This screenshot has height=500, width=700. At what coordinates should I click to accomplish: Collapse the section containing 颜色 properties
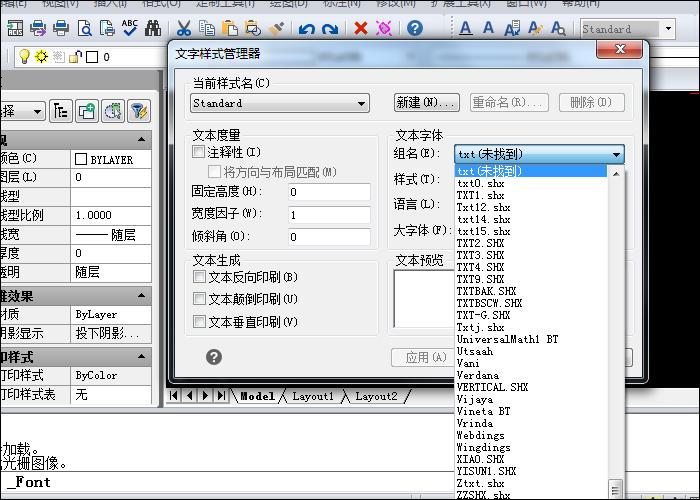click(x=142, y=140)
